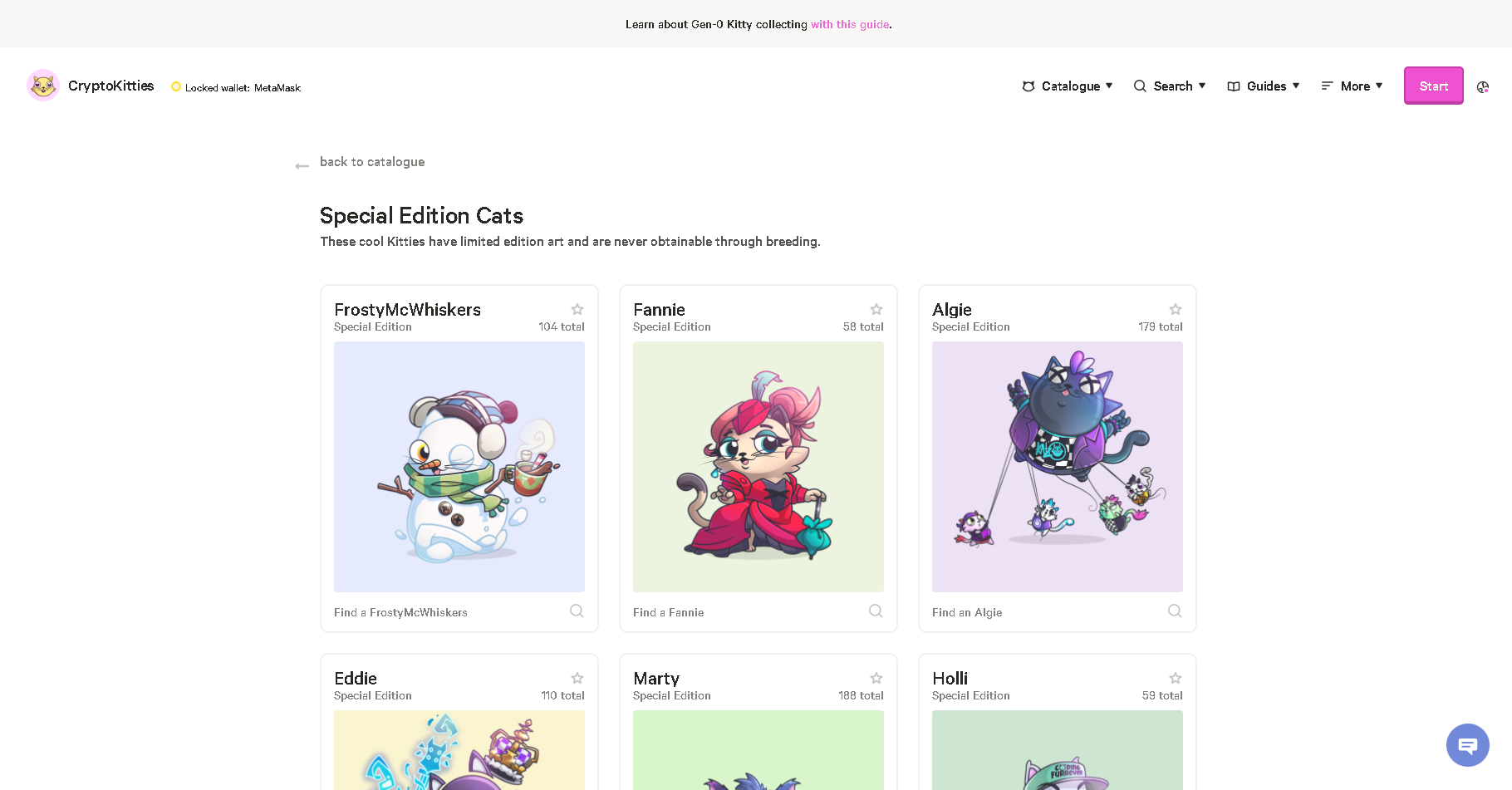Screen dimensions: 1512x790
Task: Click the theme icon next to Start
Action: (x=1483, y=86)
